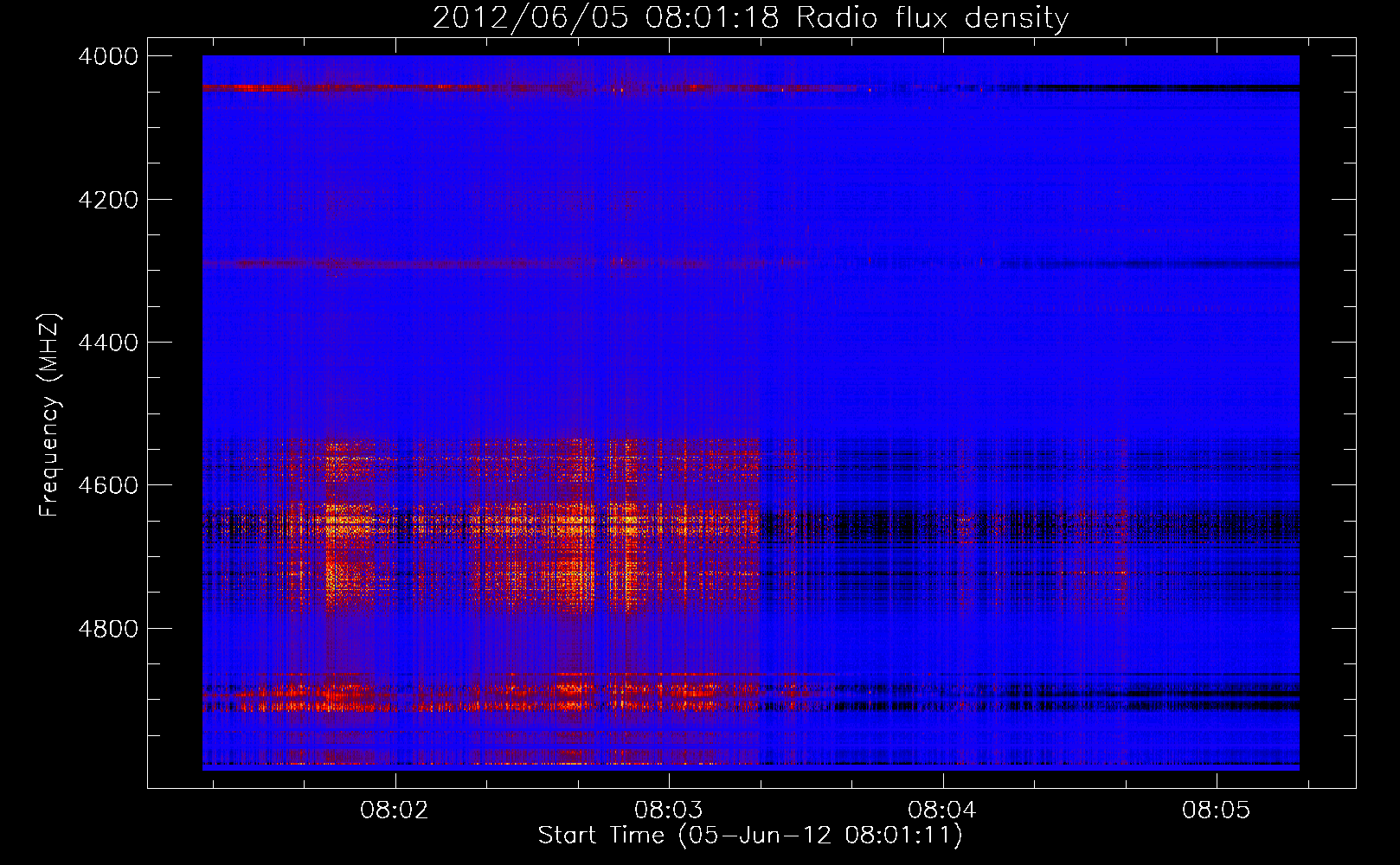1400x865 pixels.
Task: Select the 4800 frequency tick label
Action: pyautogui.click(x=108, y=629)
